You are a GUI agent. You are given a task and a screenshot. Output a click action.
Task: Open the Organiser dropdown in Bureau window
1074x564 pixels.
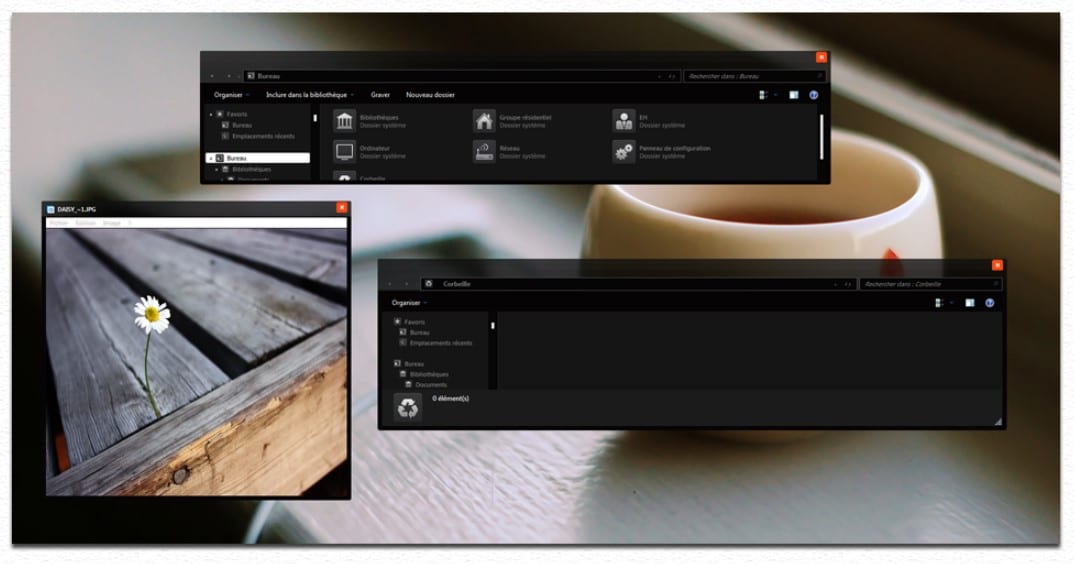[x=231, y=95]
